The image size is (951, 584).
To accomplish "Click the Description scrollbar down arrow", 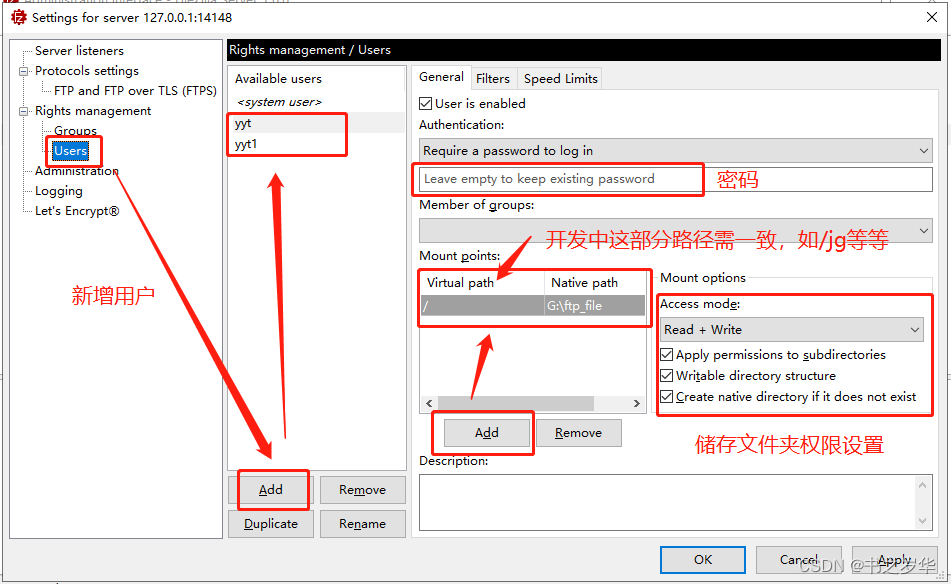I will coord(922,521).
